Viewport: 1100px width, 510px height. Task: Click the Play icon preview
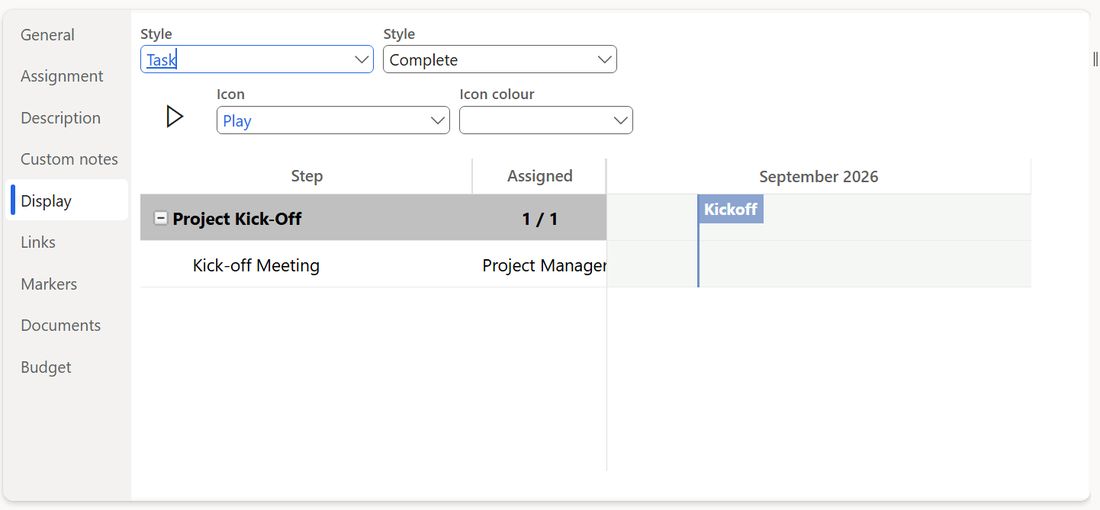tap(175, 116)
